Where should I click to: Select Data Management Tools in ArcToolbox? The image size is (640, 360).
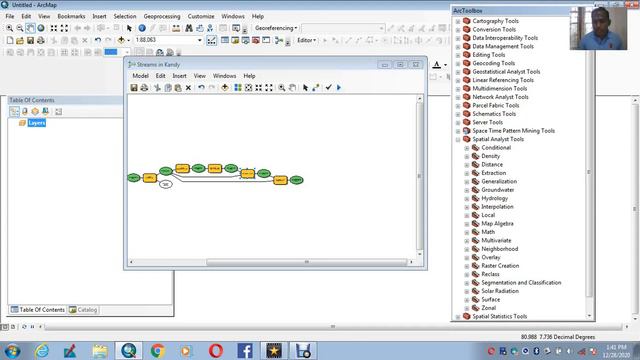503,47
